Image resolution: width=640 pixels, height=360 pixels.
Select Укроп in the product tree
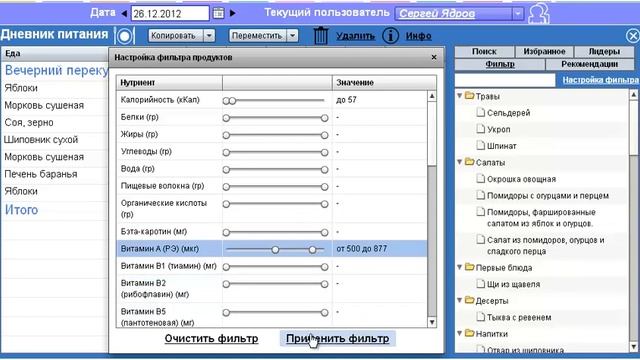coord(499,129)
